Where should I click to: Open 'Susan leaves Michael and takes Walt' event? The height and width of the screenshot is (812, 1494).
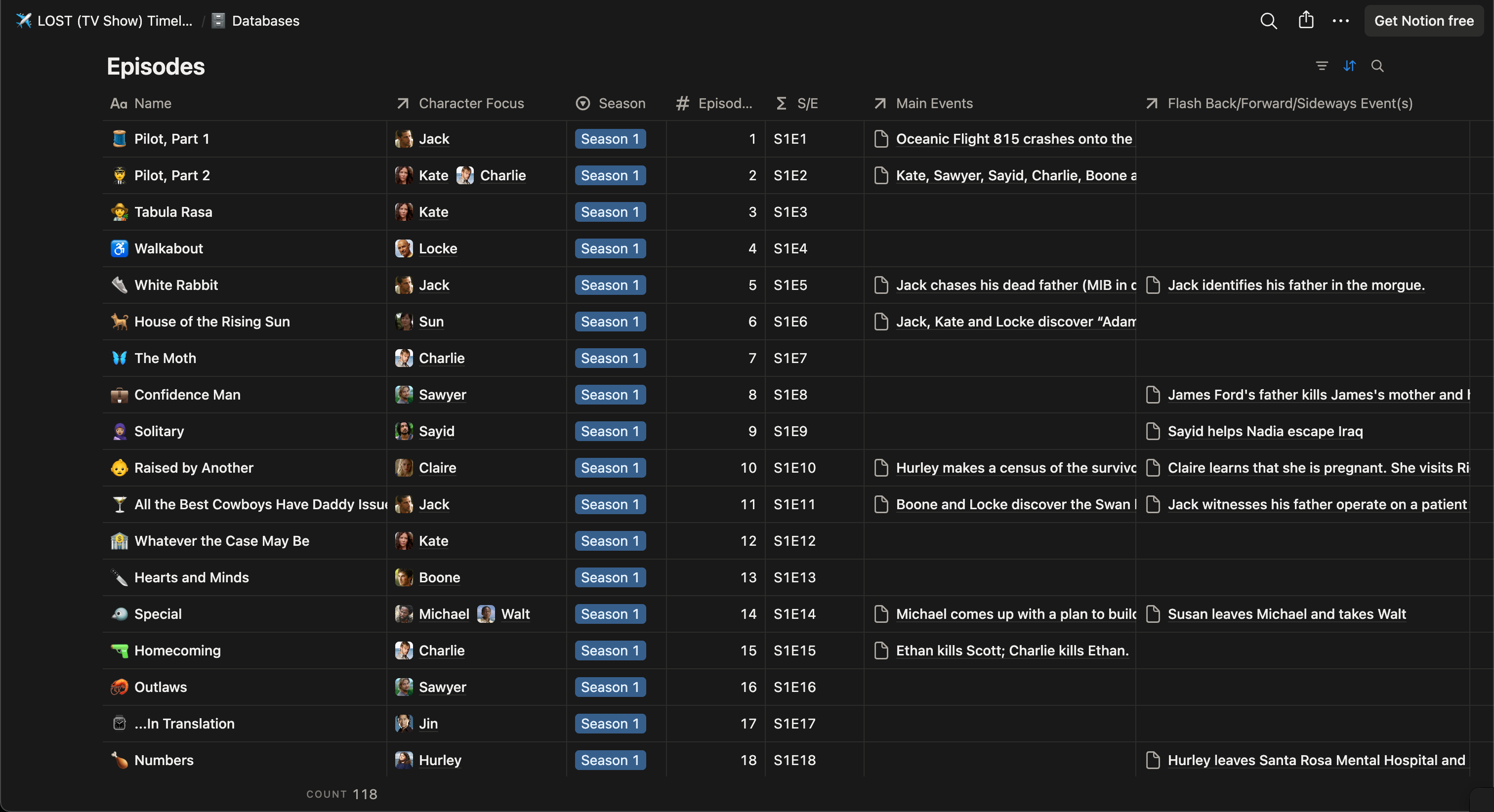(1286, 613)
